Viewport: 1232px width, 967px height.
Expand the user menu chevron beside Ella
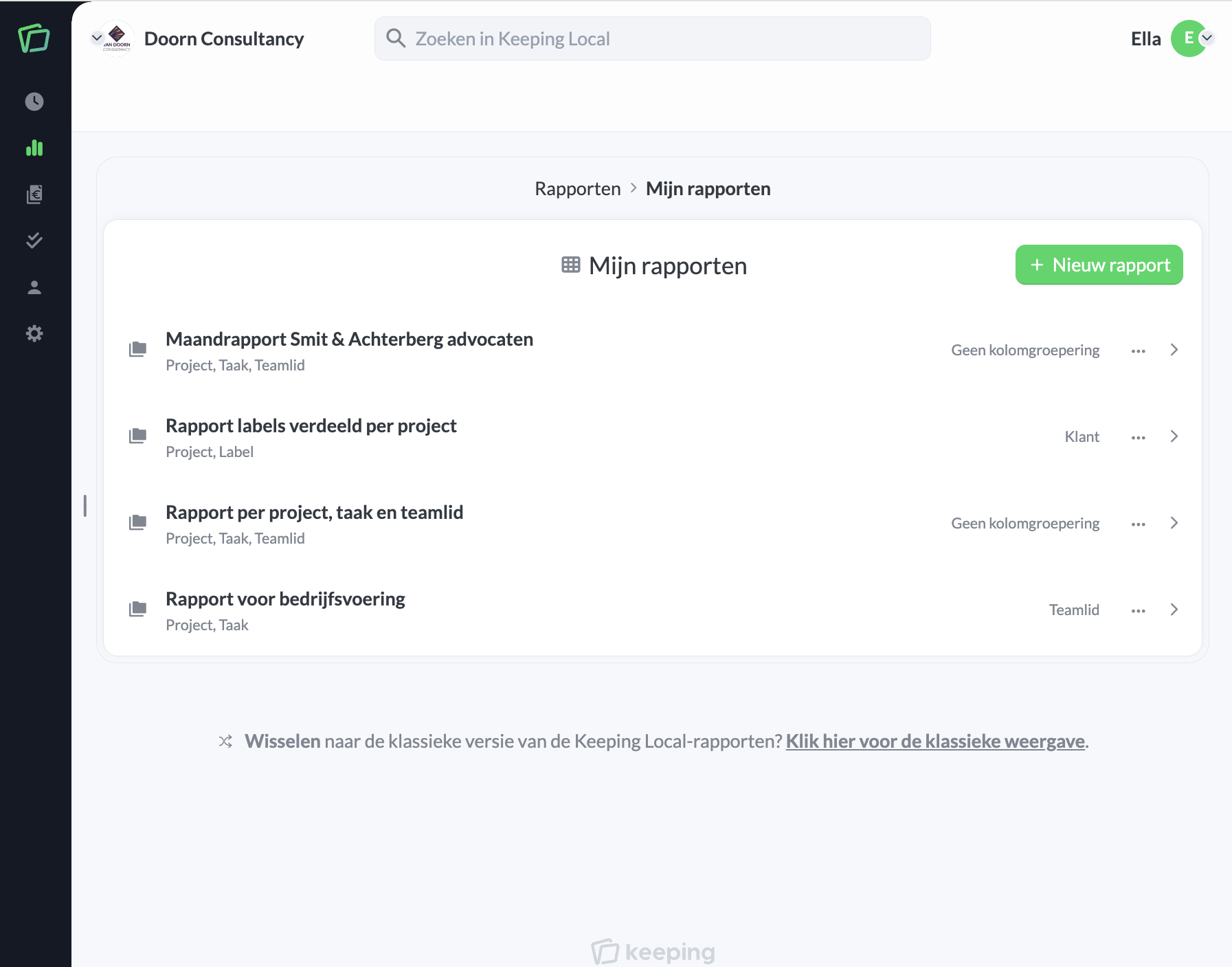(1207, 38)
